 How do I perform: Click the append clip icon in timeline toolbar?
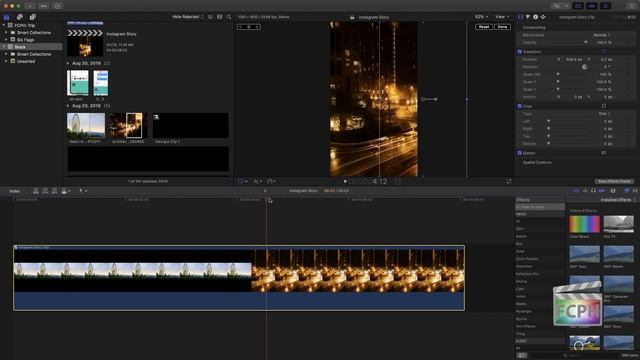coord(54,191)
